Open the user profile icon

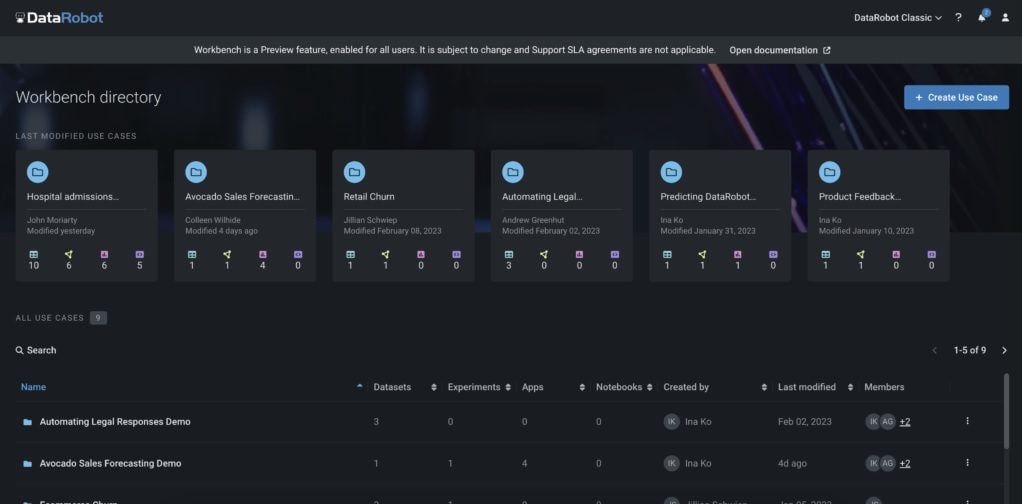1005,18
